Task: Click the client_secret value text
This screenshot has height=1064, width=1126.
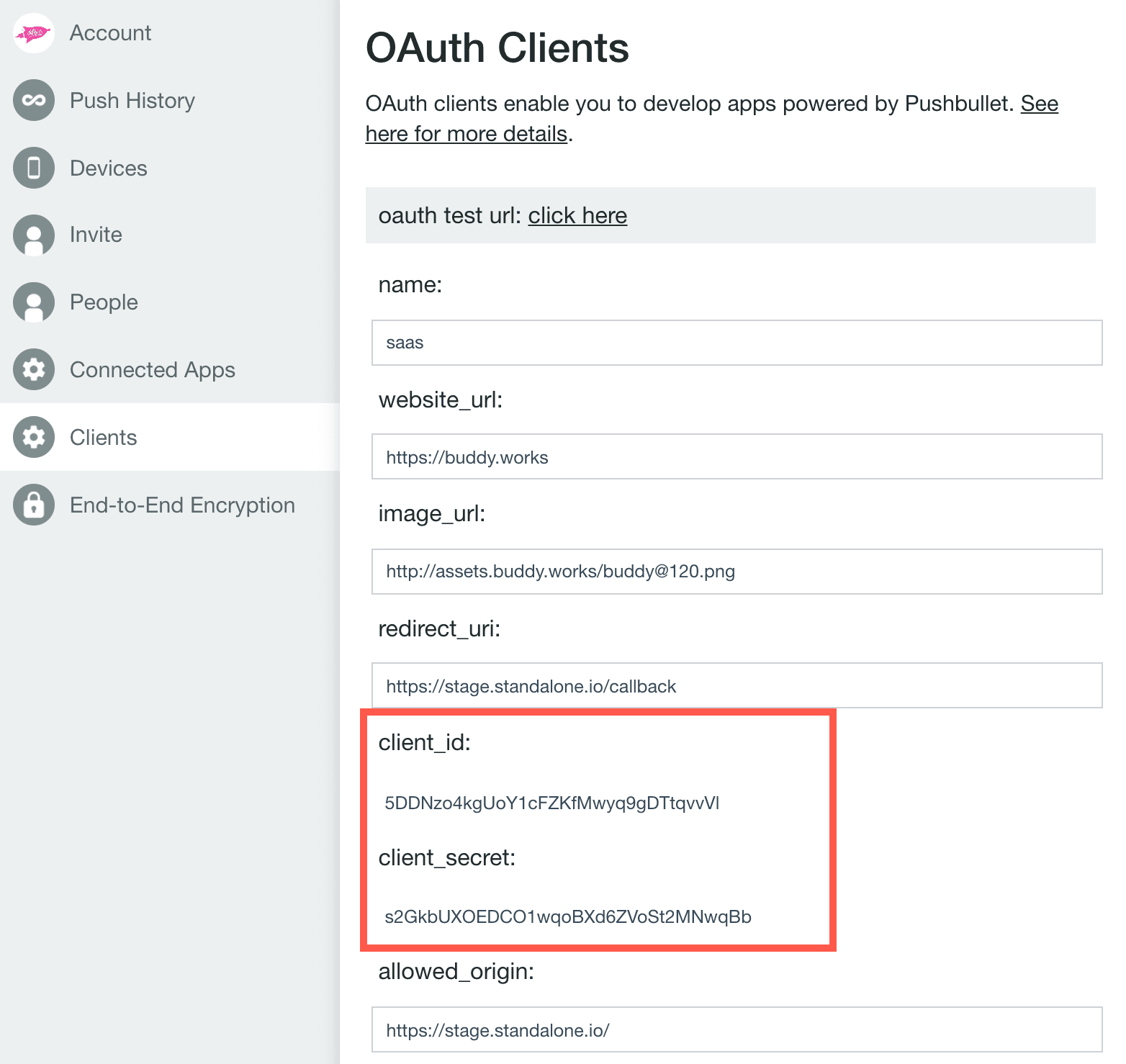Action: click(x=567, y=917)
